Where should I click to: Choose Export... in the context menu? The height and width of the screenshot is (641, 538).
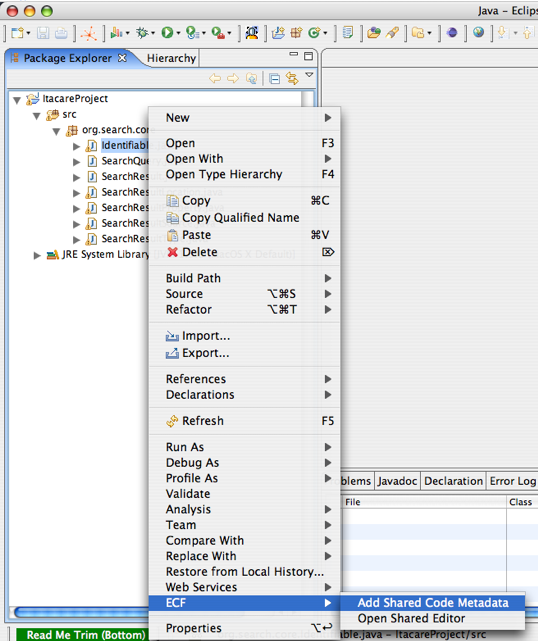(x=244, y=353)
